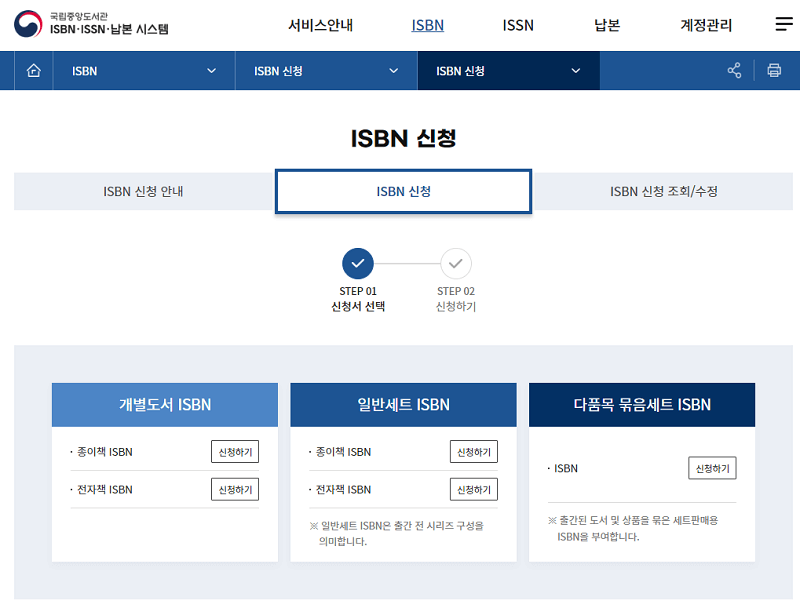Viewport: 800px width, 608px height.
Task: Select the ISSN menu item
Action: (x=517, y=24)
